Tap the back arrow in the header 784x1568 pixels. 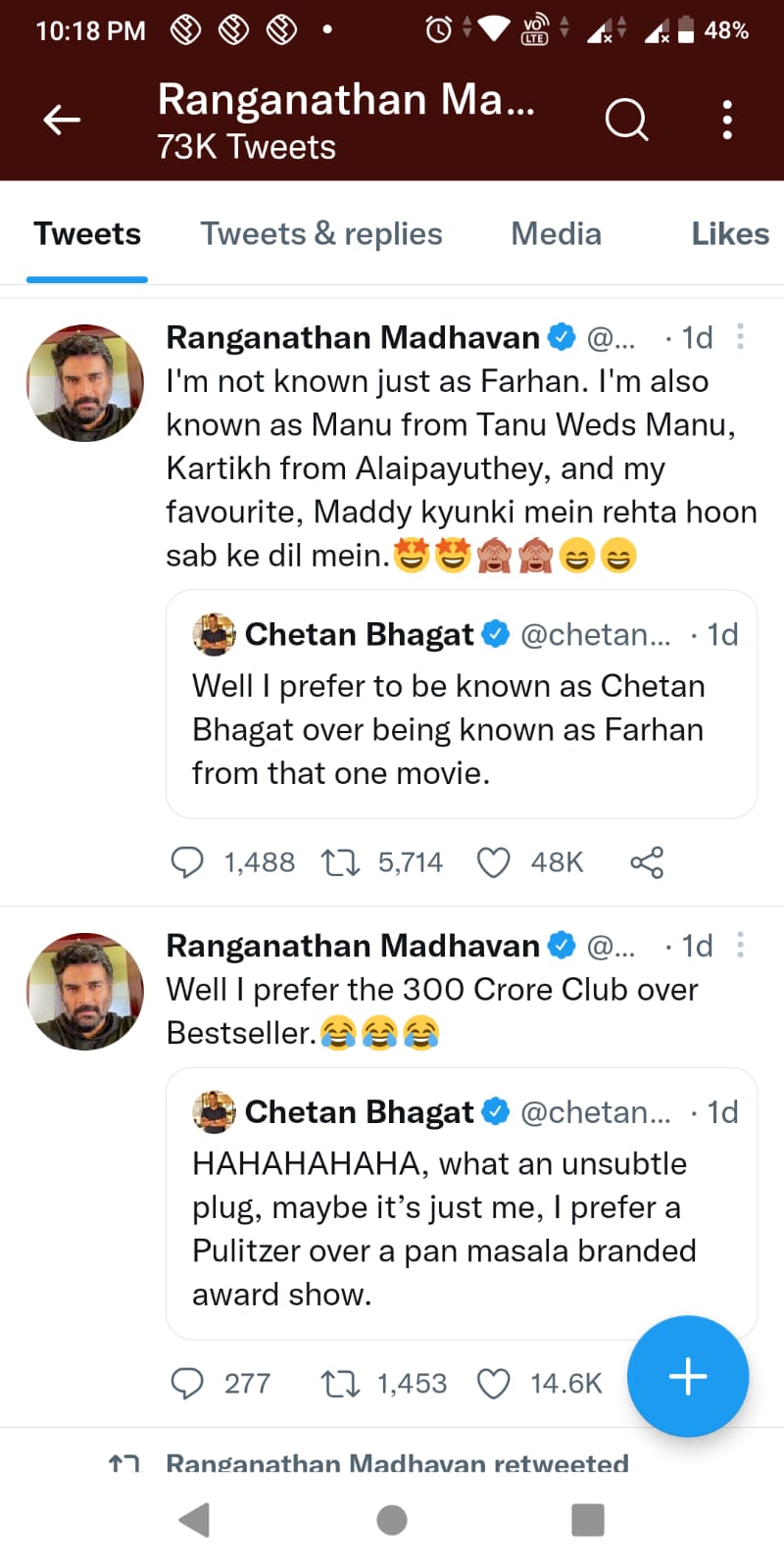pyautogui.click(x=62, y=121)
